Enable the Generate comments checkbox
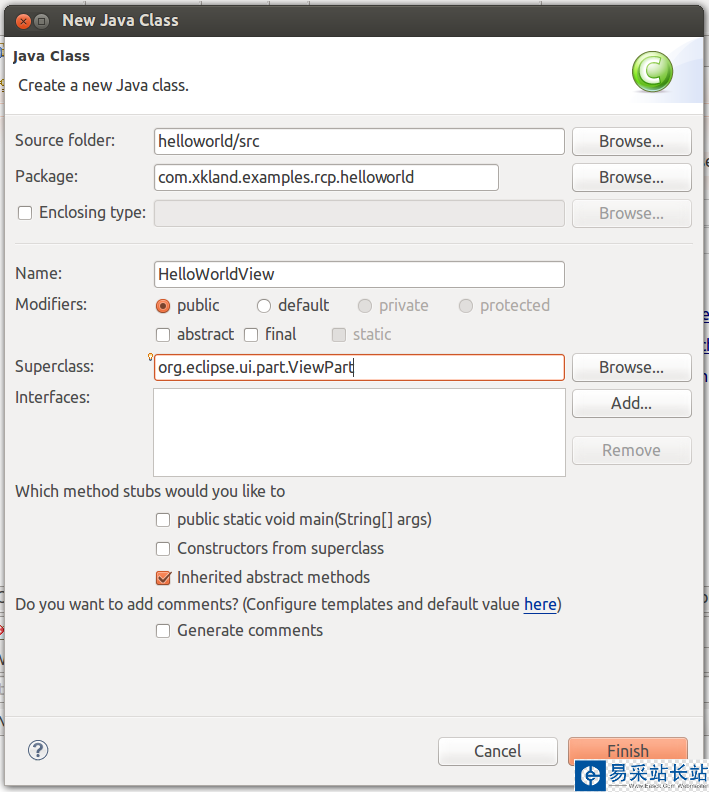Viewport: 709px width, 792px height. (163, 631)
